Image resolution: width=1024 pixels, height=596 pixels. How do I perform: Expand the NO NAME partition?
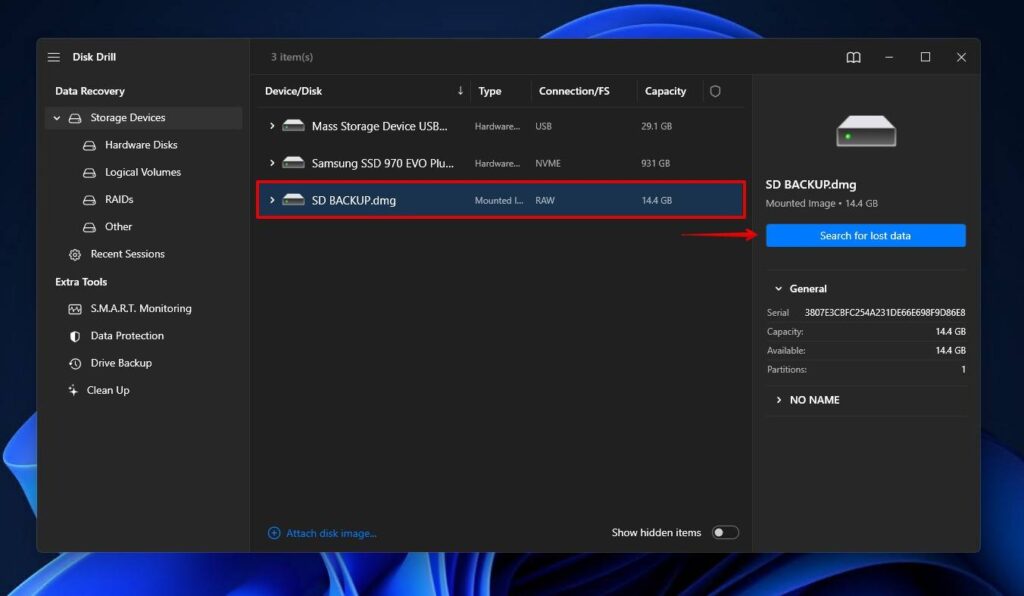pos(779,399)
